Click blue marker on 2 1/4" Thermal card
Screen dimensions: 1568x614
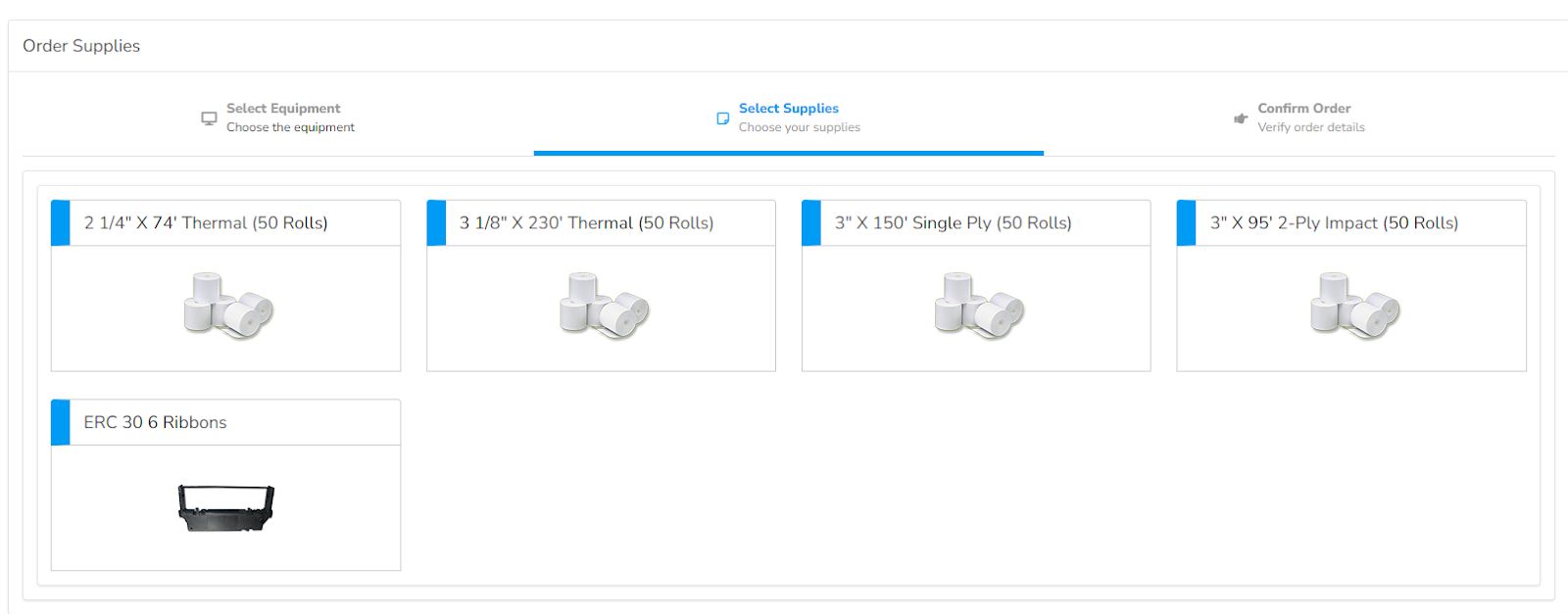click(61, 223)
